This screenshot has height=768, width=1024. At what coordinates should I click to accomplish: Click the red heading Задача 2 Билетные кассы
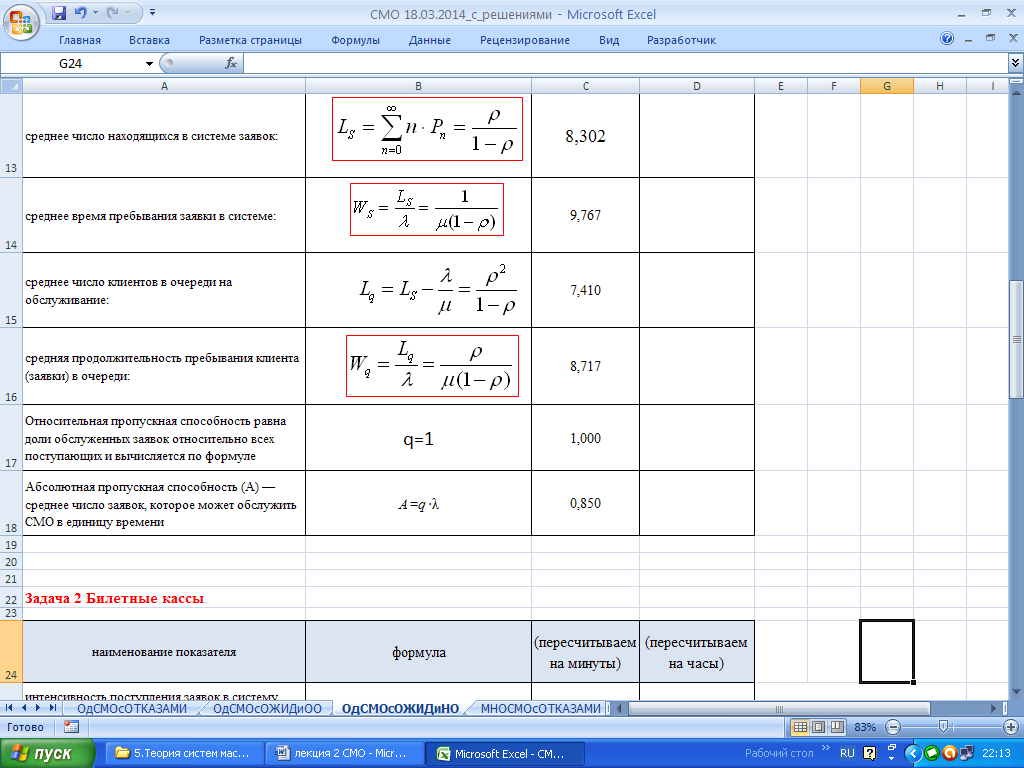(x=114, y=598)
